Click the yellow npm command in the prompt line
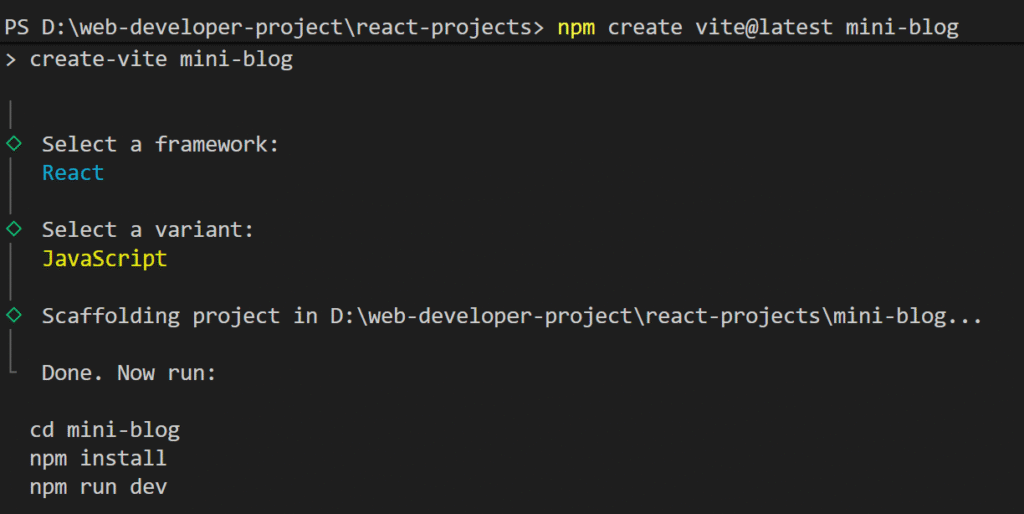Image resolution: width=1024 pixels, height=514 pixels. click(x=576, y=28)
